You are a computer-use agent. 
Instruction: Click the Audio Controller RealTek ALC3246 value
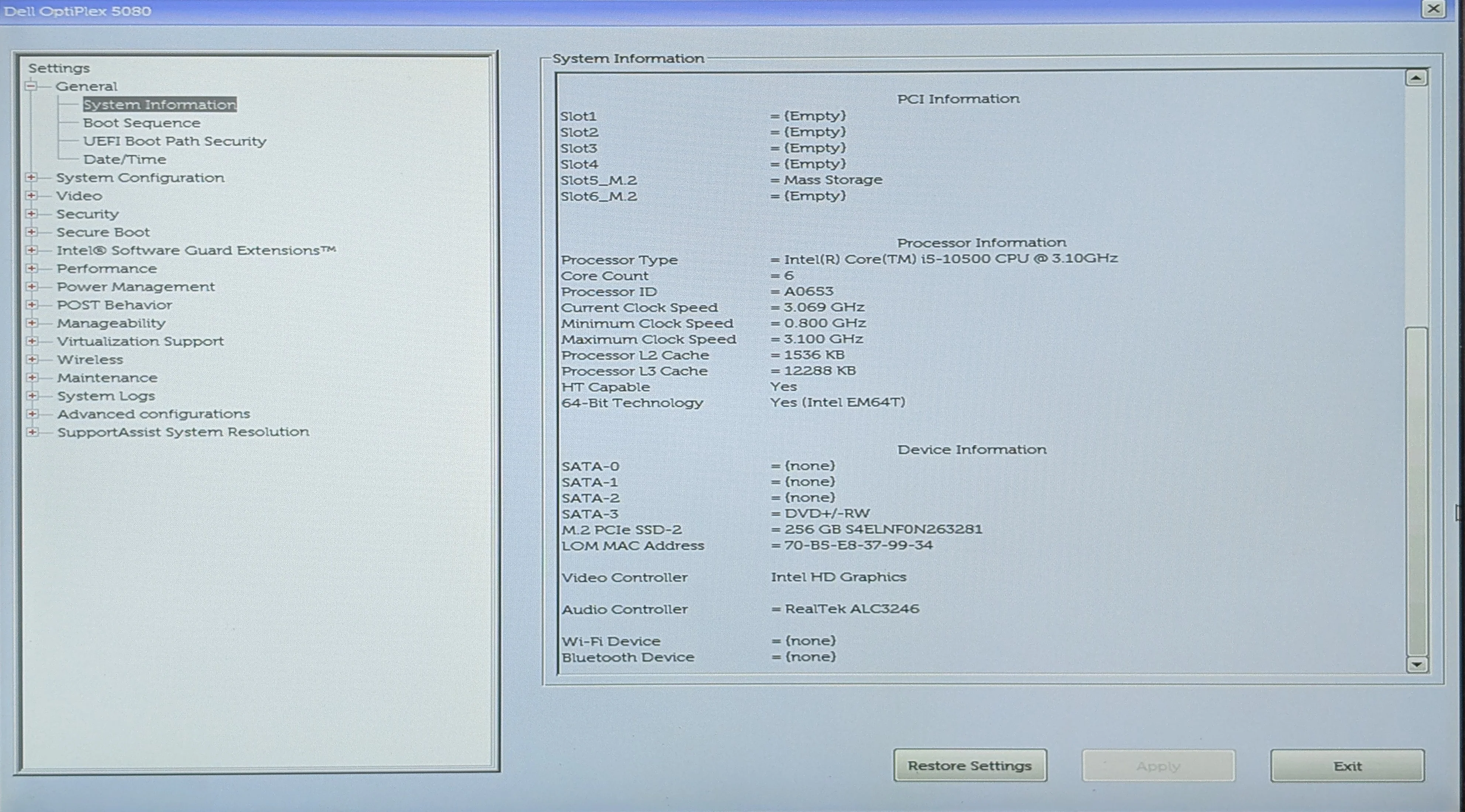(x=852, y=609)
